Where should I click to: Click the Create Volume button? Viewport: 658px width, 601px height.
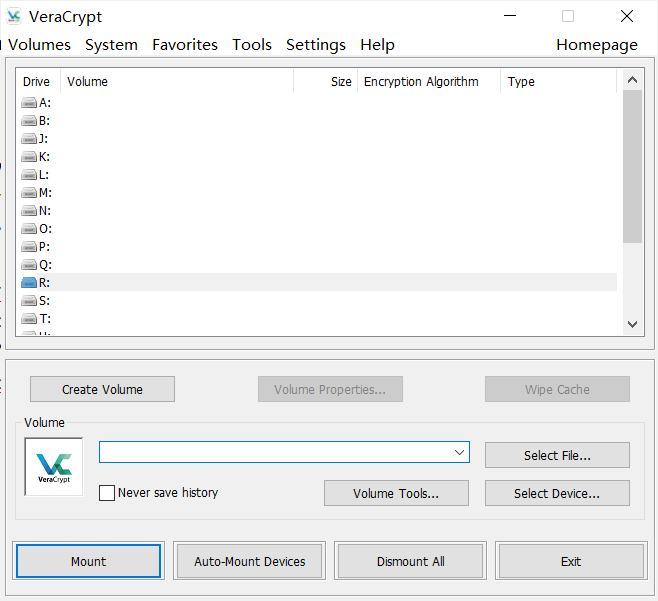click(x=102, y=389)
